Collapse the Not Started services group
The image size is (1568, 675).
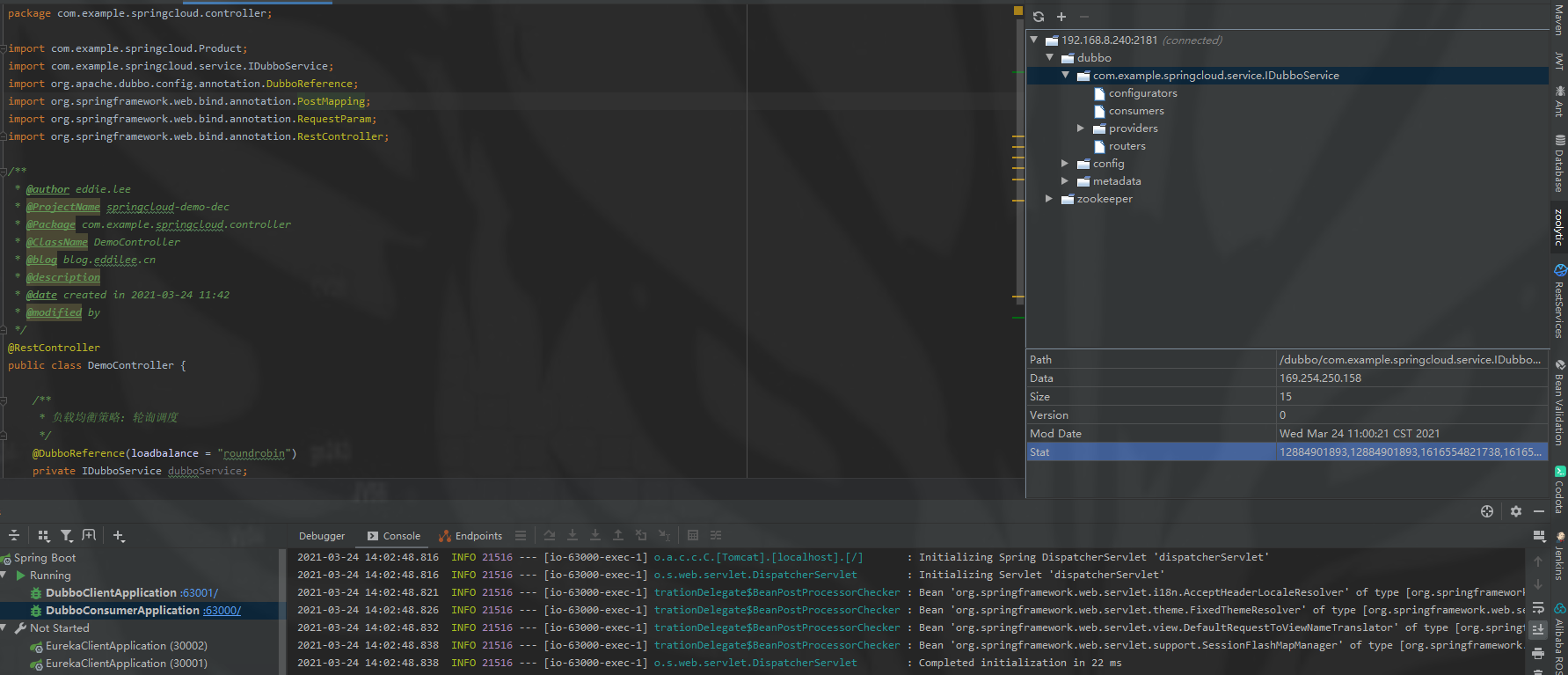pyautogui.click(x=4, y=627)
